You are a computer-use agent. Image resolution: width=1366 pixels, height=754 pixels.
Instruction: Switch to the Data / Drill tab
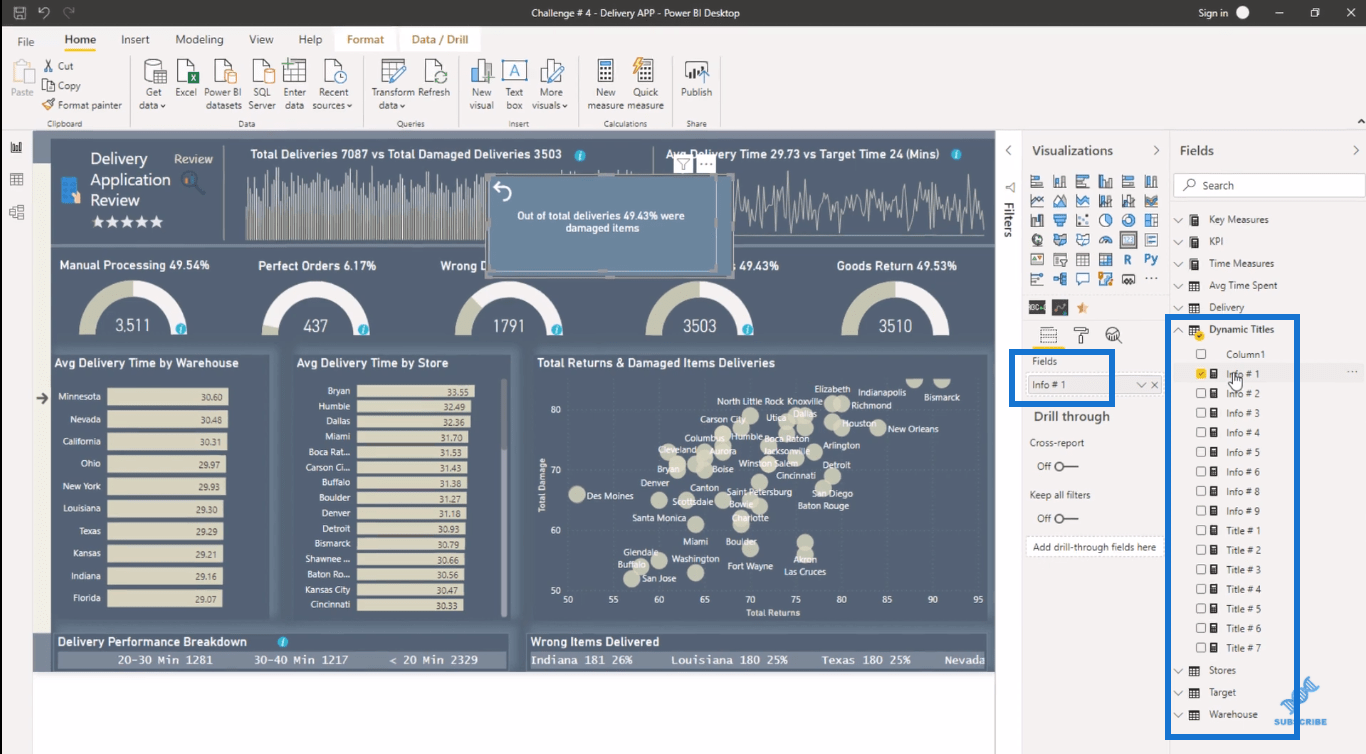(439, 40)
